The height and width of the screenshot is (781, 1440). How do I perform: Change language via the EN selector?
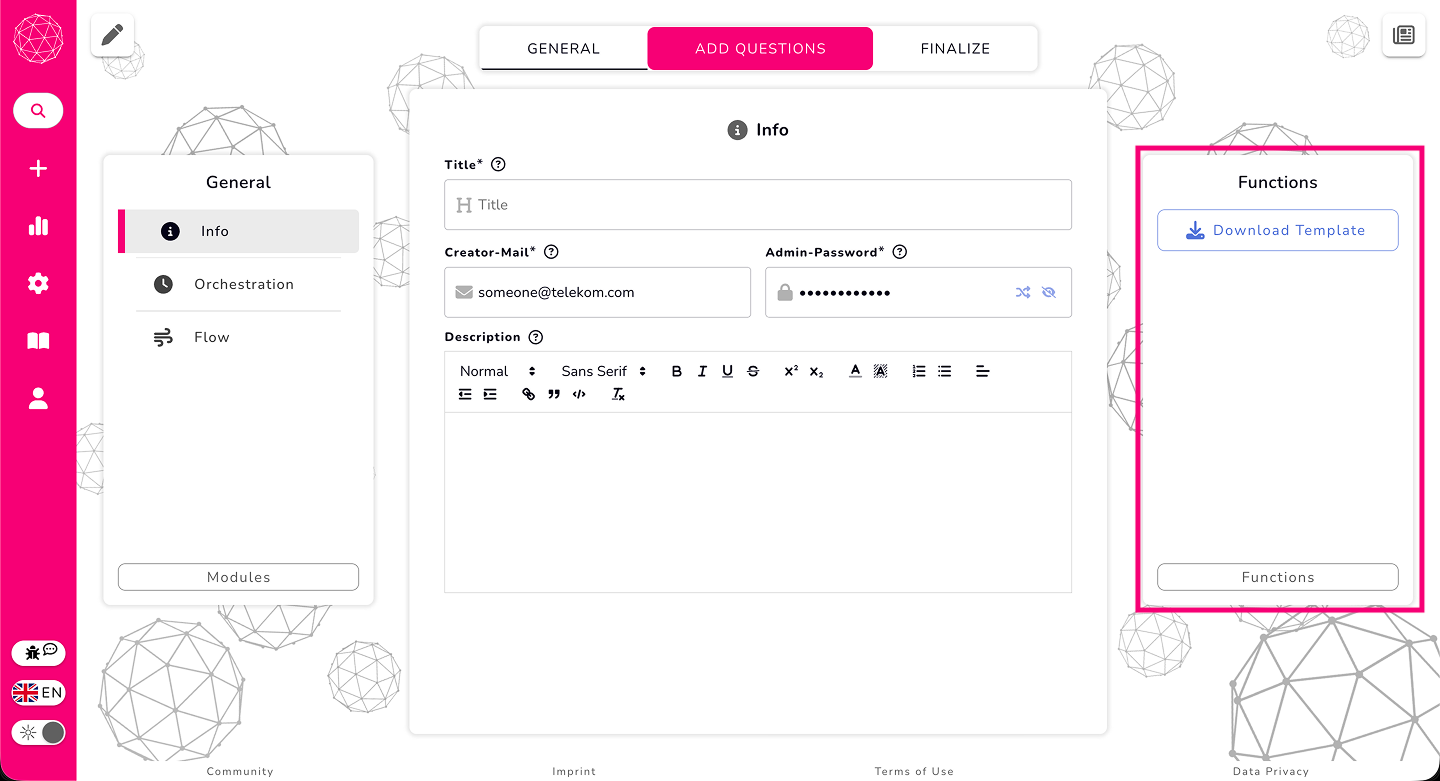[x=38, y=692]
